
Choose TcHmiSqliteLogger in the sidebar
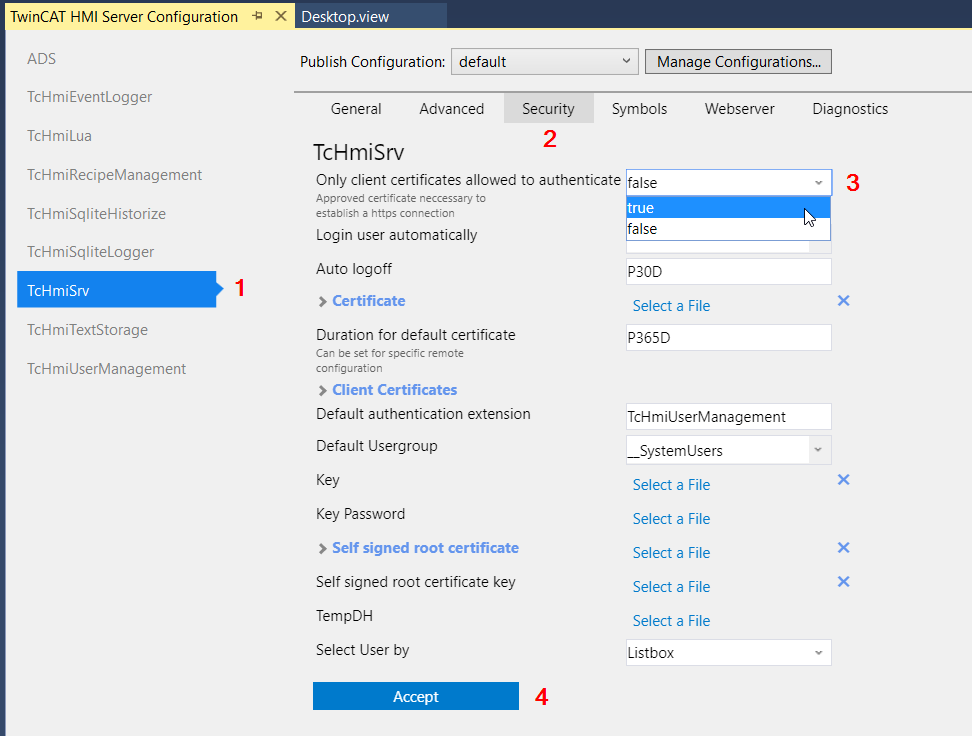click(x=91, y=252)
